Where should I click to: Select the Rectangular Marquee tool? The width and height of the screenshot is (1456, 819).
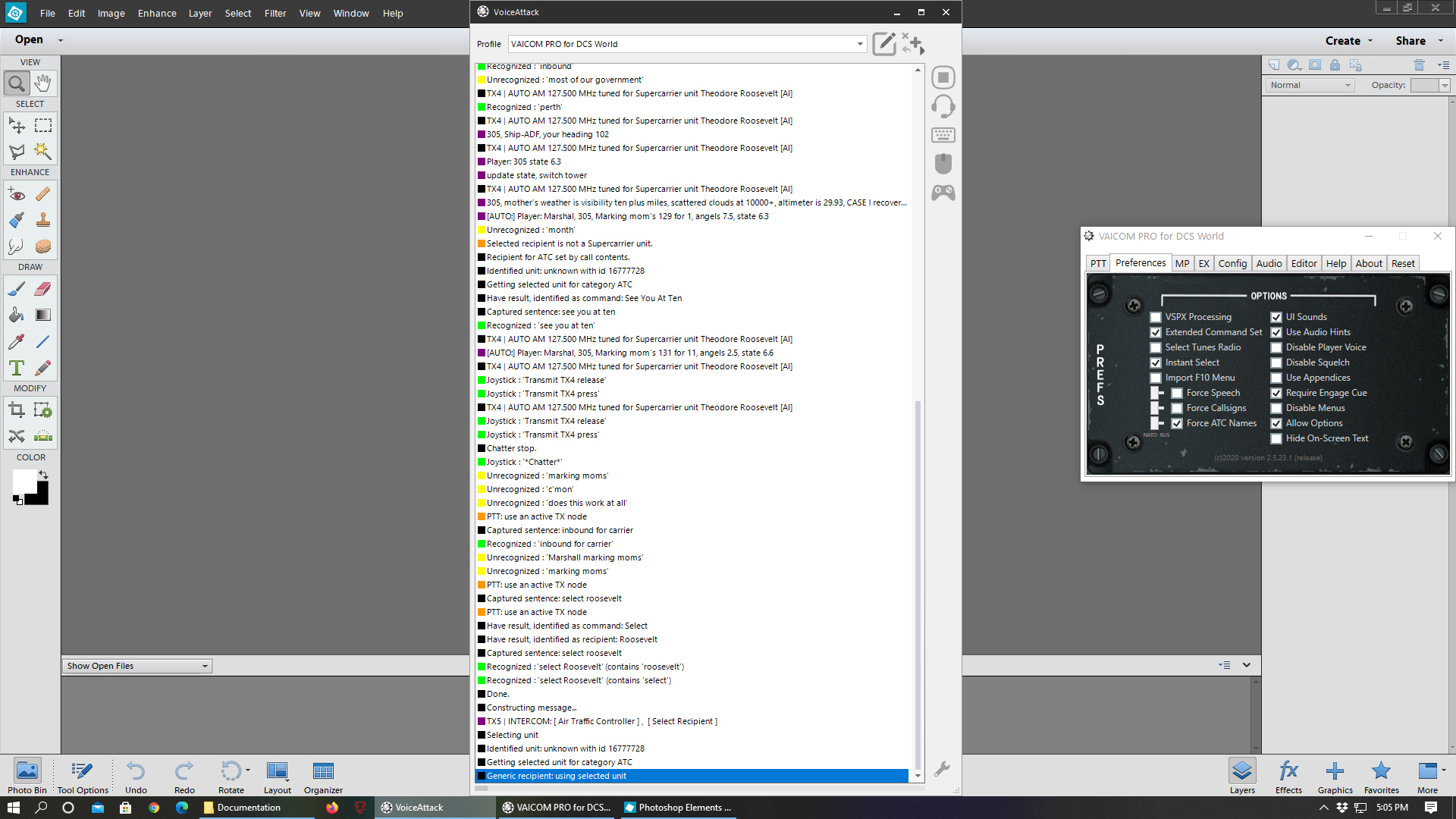pyautogui.click(x=43, y=125)
